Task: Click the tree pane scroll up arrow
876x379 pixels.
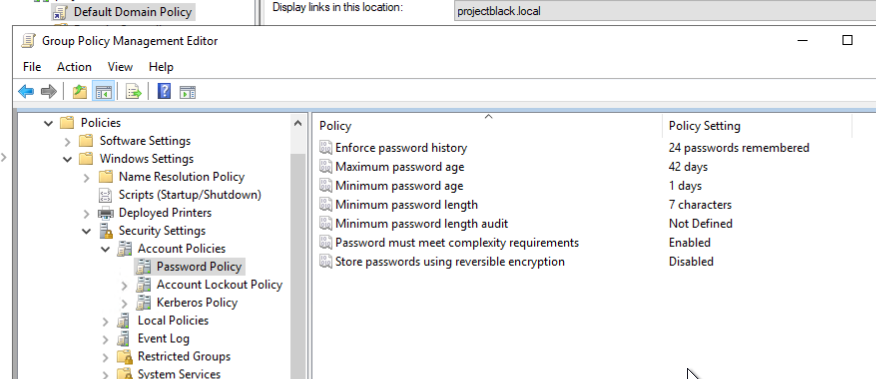Action: (x=298, y=123)
